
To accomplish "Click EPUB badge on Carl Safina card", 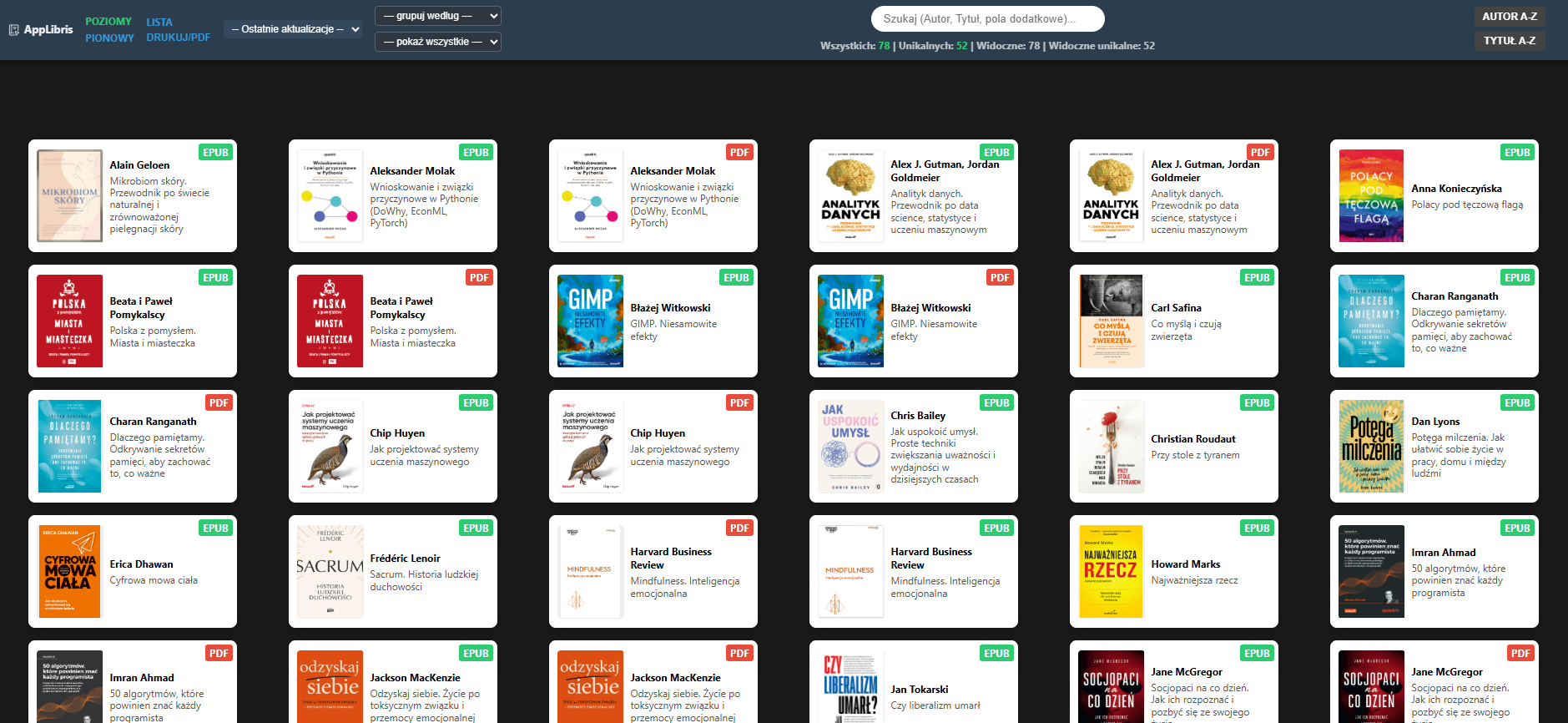I will [1257, 278].
